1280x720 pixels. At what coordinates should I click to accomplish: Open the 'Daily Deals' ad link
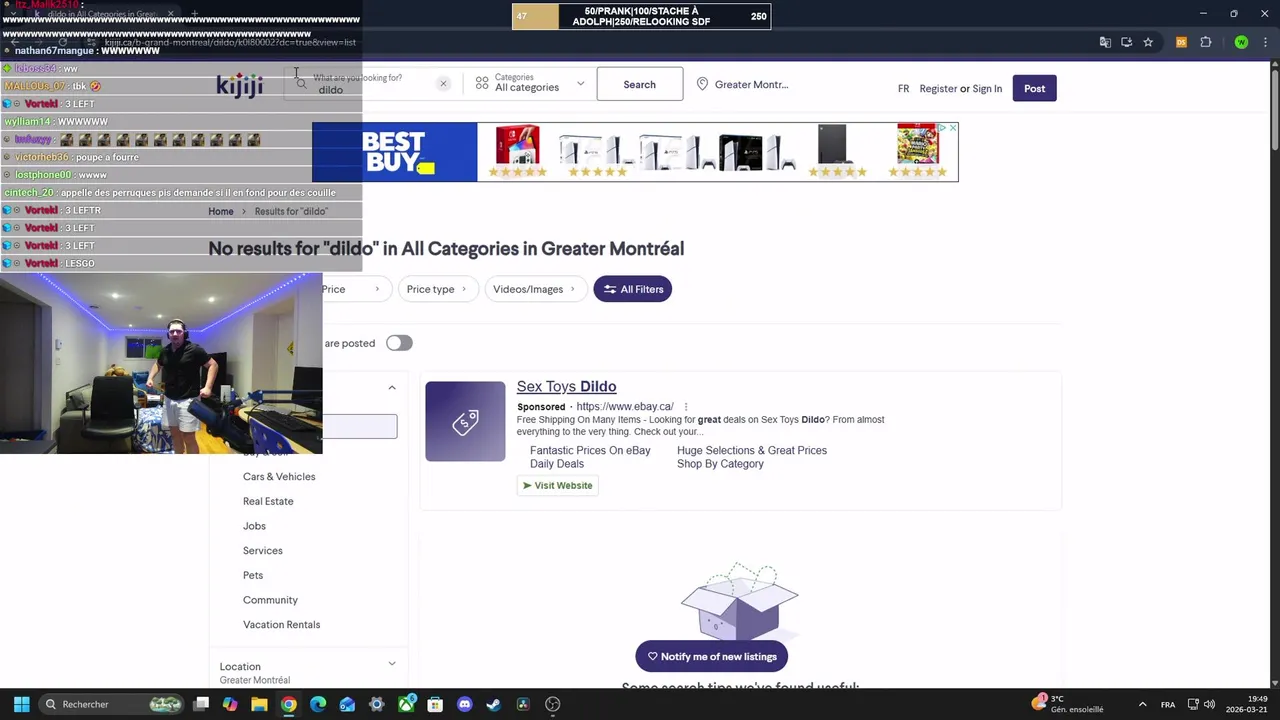click(557, 464)
